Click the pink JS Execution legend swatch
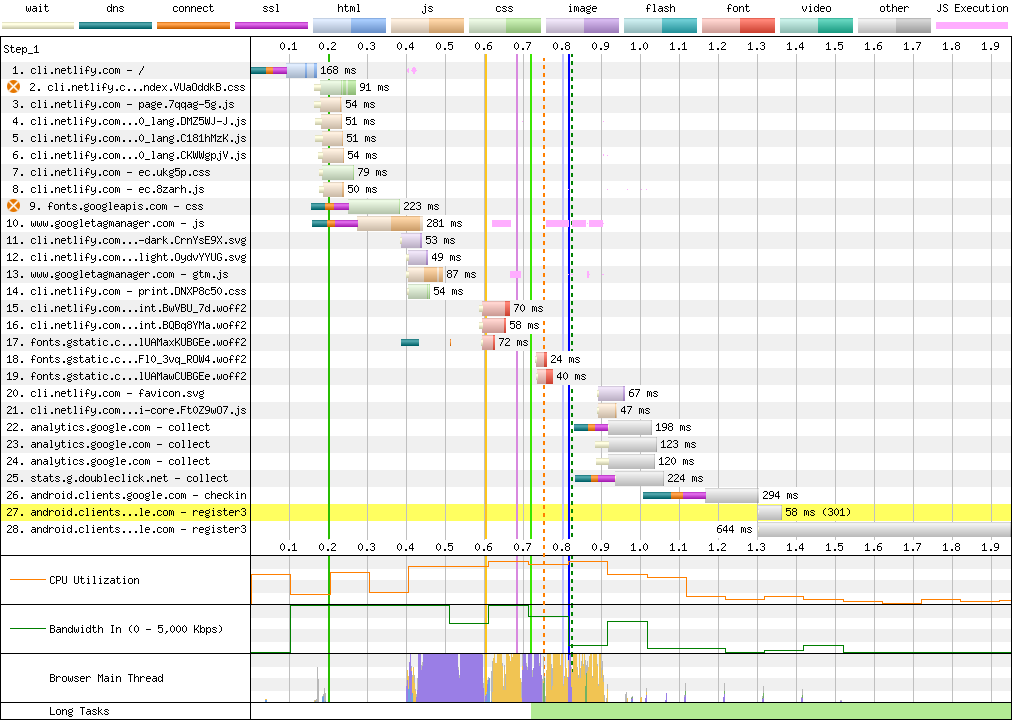 coord(972,26)
